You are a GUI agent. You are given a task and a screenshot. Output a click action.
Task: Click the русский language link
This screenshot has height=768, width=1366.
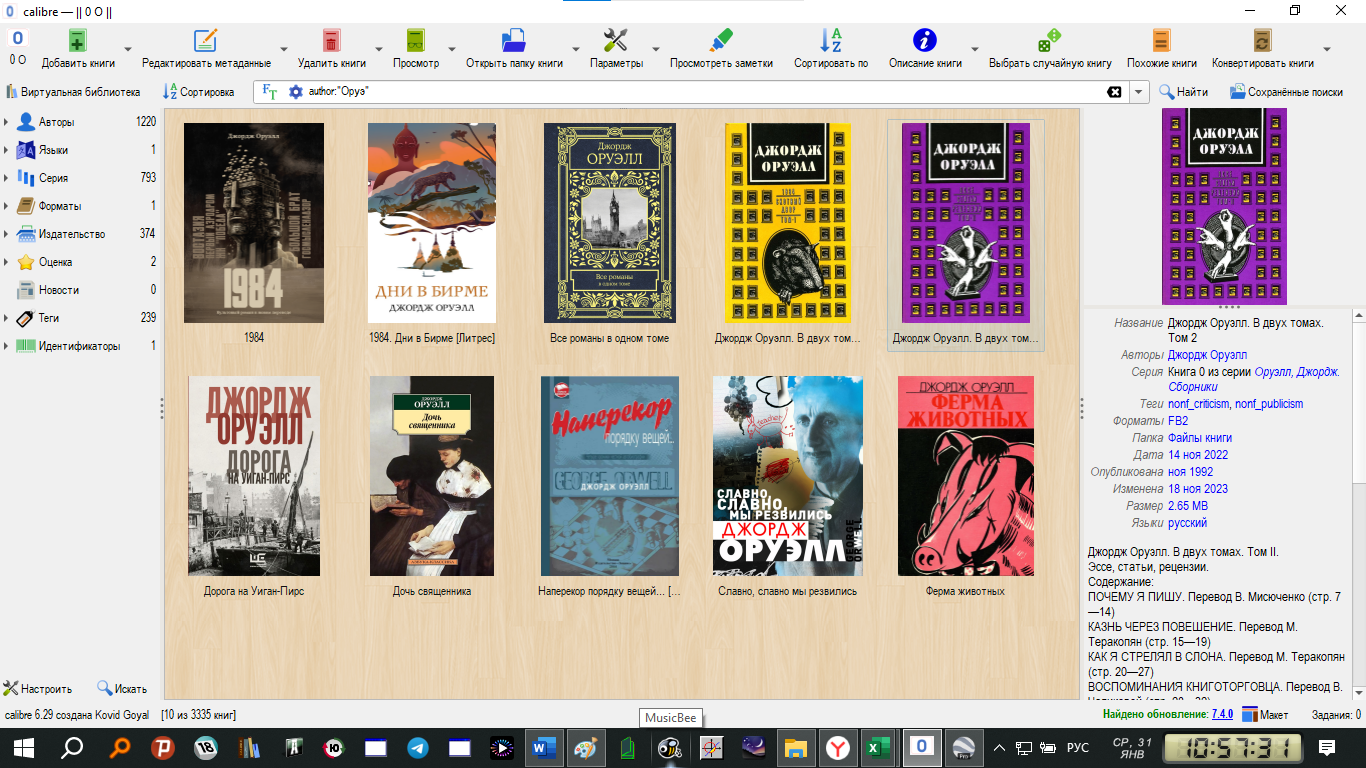1187,523
